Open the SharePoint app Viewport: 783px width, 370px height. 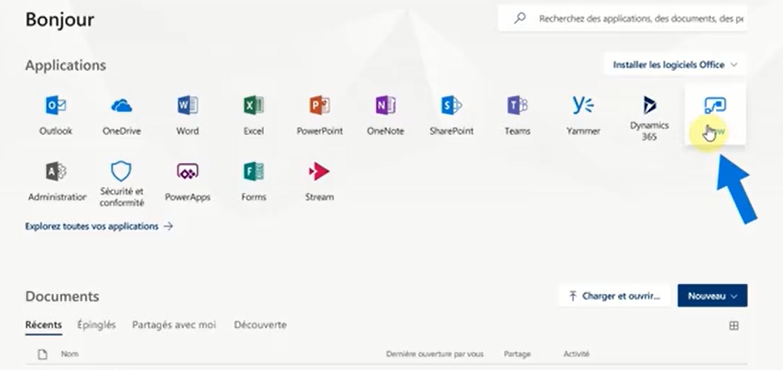(x=451, y=116)
